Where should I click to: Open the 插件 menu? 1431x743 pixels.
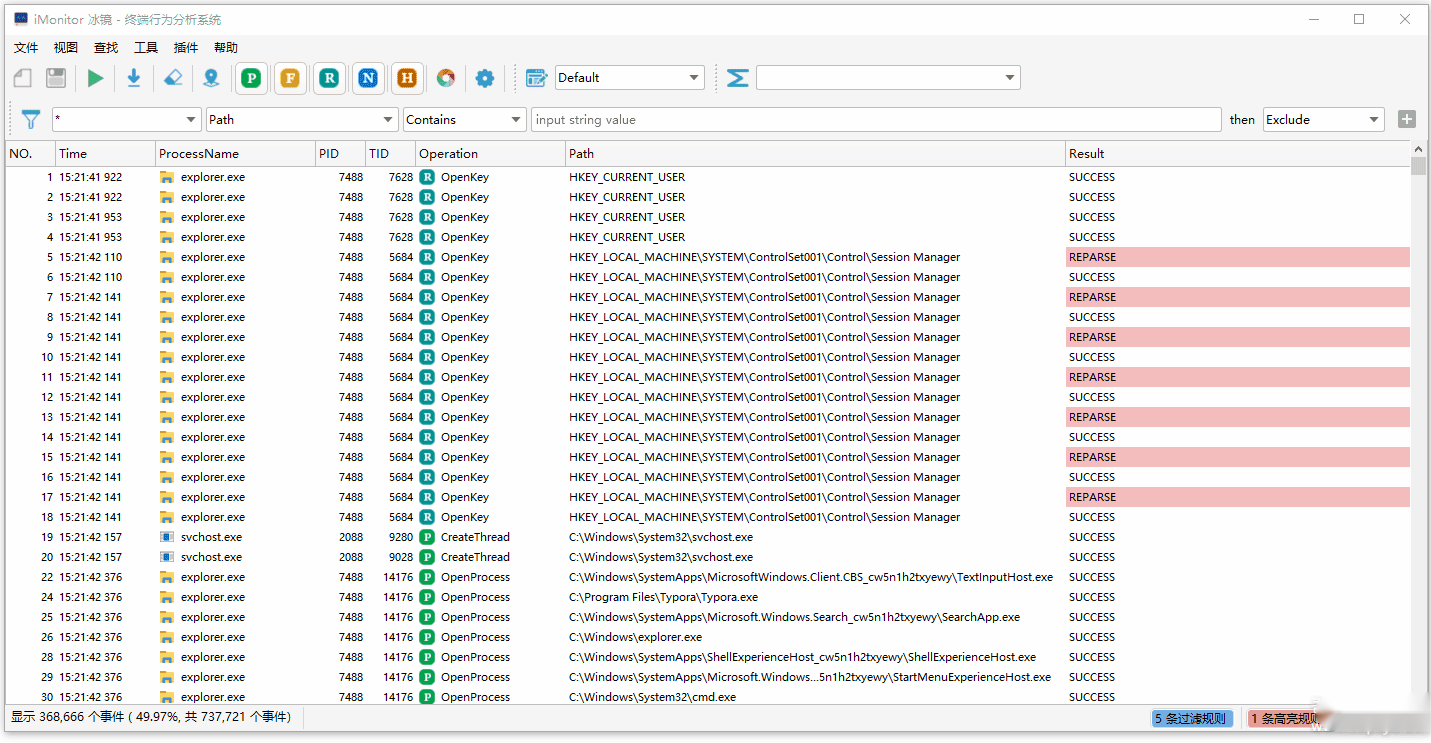point(186,48)
